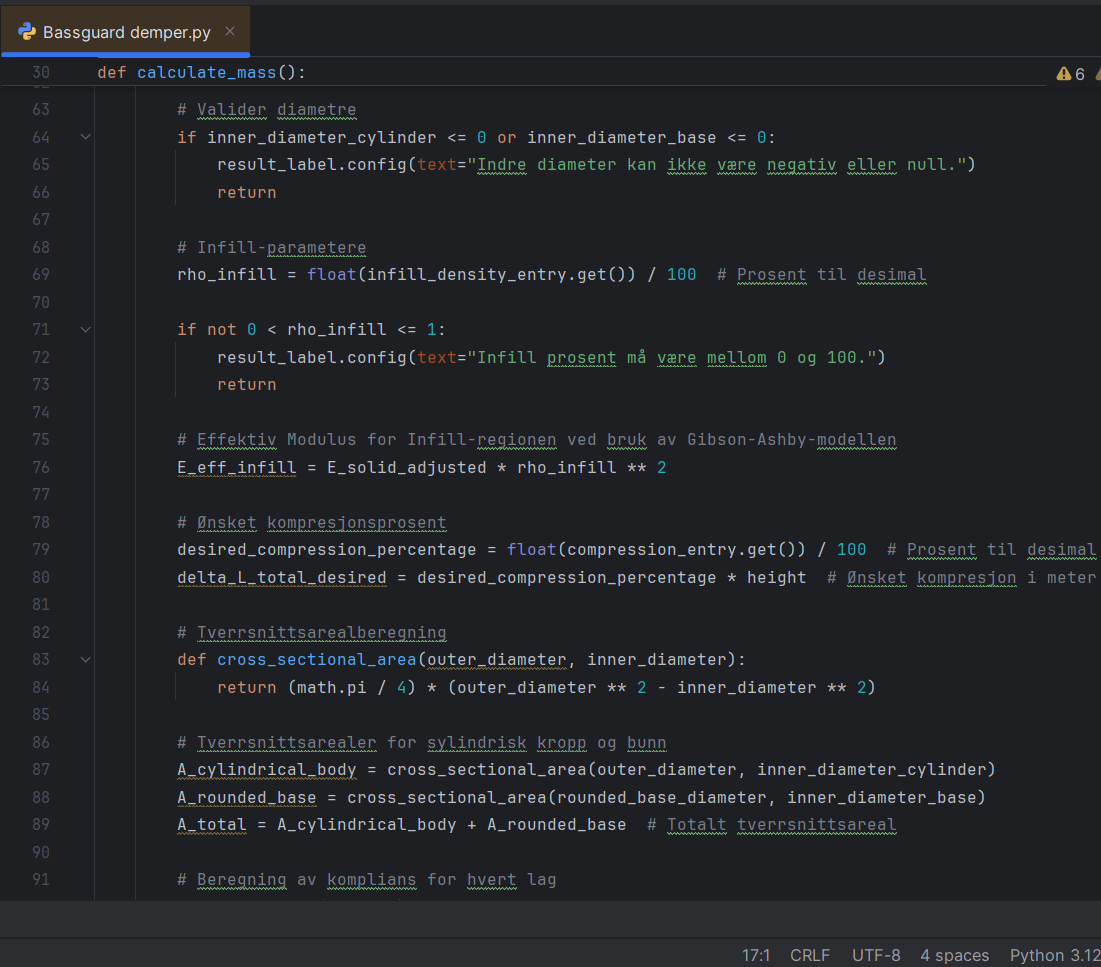The height and width of the screenshot is (967, 1101).
Task: Select the Bassguard demper.py editor tab
Action: [x=126, y=32]
